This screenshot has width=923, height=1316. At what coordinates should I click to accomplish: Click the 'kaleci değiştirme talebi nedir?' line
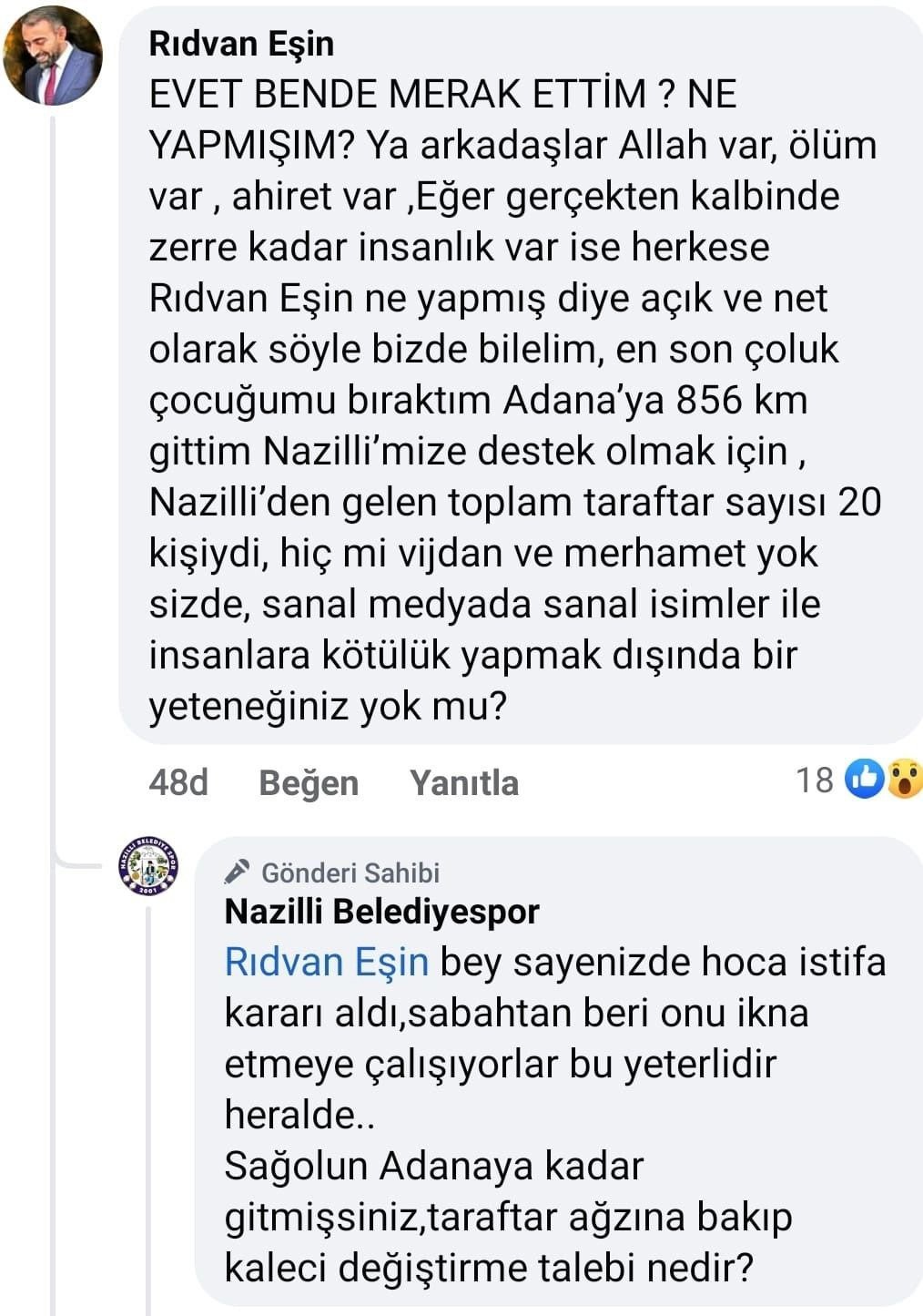490,1267
